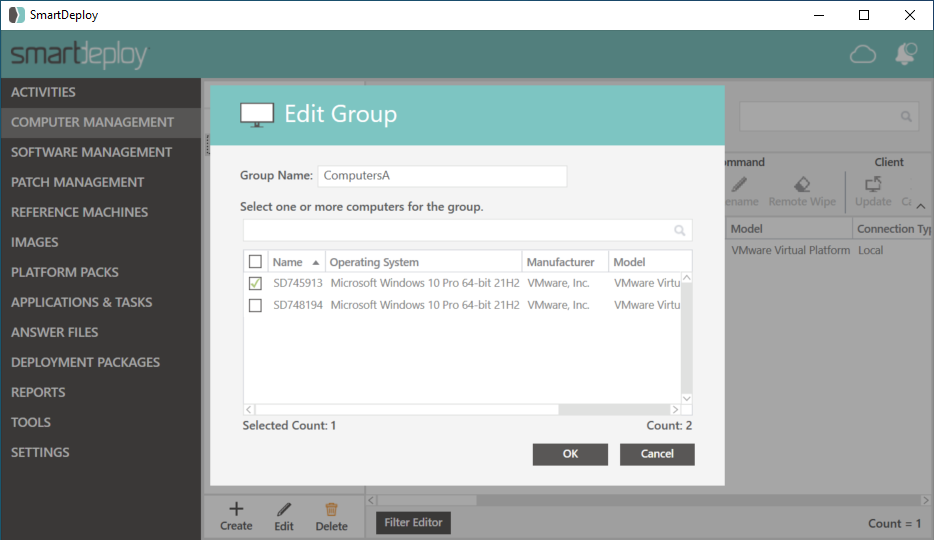The image size is (934, 540).
Task: Click the Name column header
Action: click(x=296, y=262)
